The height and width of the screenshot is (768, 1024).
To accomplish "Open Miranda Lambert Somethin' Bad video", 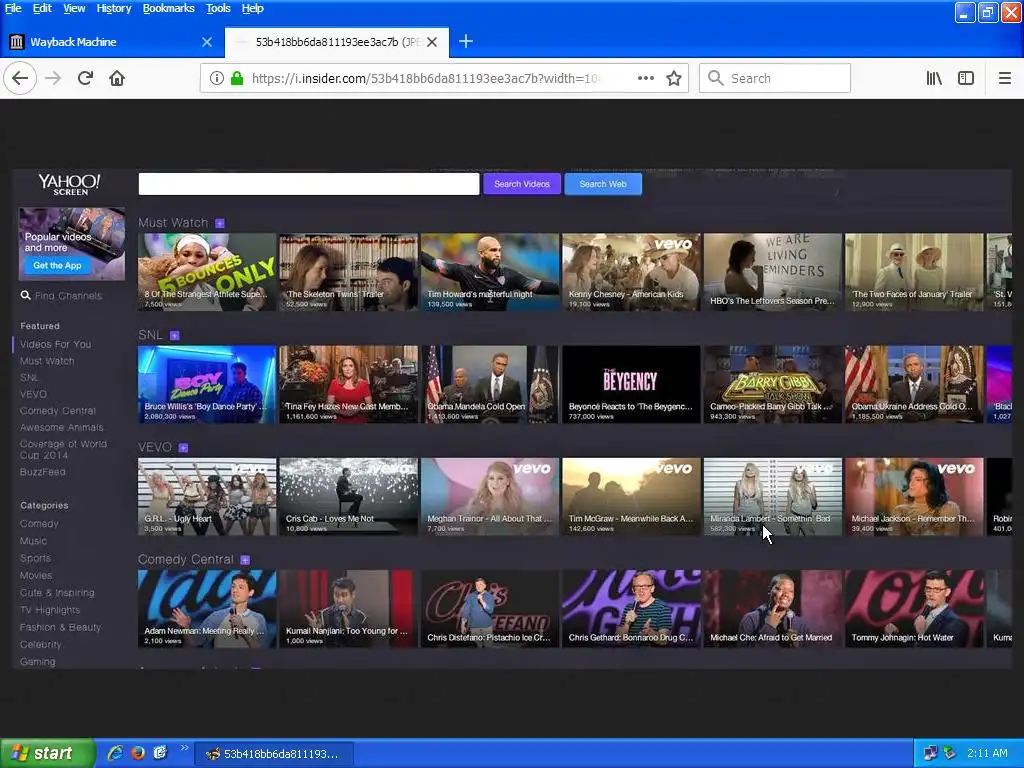I will 773,496.
